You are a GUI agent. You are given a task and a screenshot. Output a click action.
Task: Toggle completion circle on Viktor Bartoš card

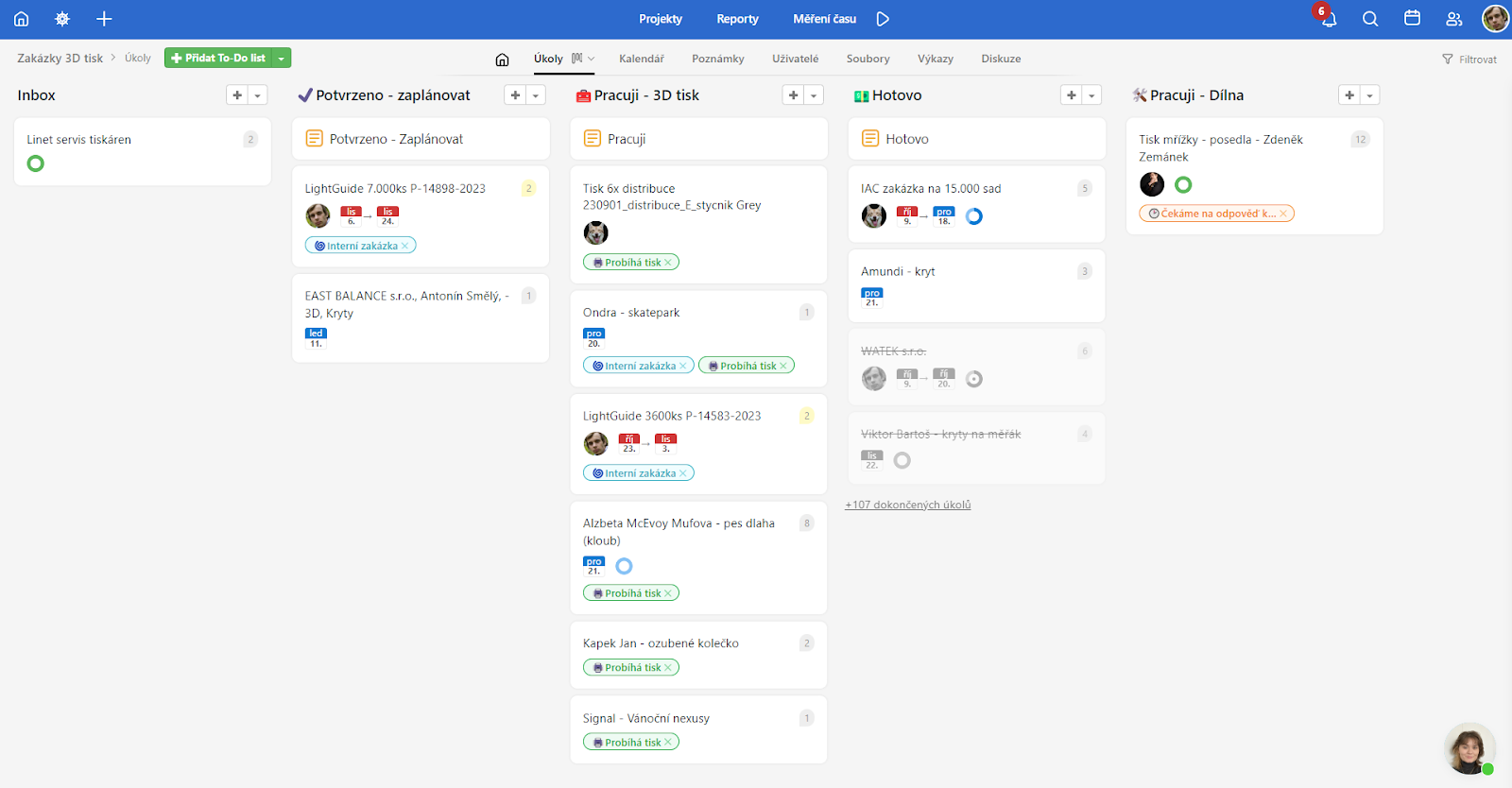[902, 460]
